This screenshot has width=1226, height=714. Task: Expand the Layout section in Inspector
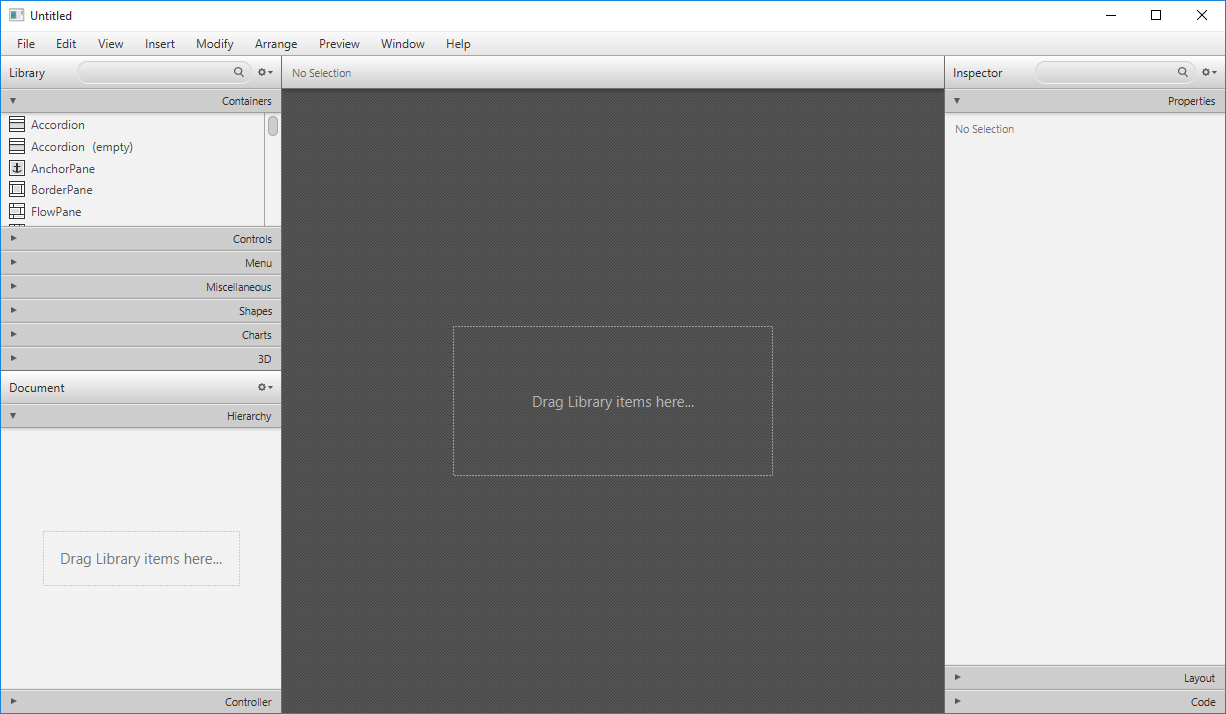[x=957, y=677]
